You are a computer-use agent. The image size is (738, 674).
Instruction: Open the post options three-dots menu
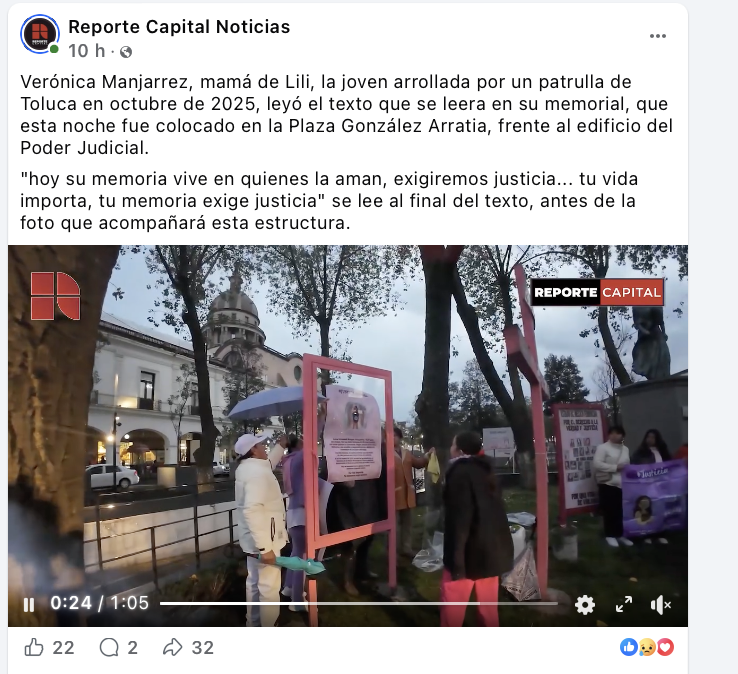coord(658,36)
